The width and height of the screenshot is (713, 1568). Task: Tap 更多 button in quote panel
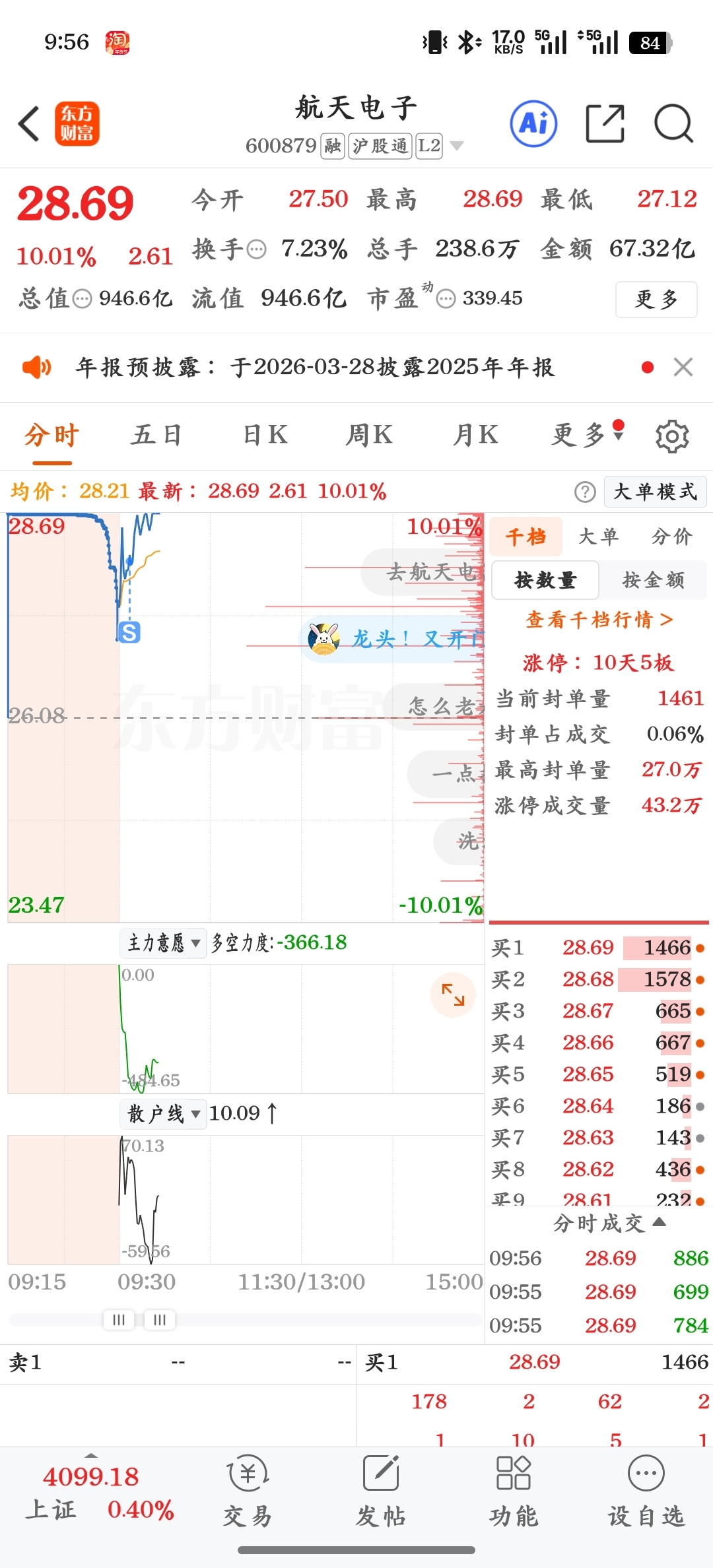click(x=656, y=300)
